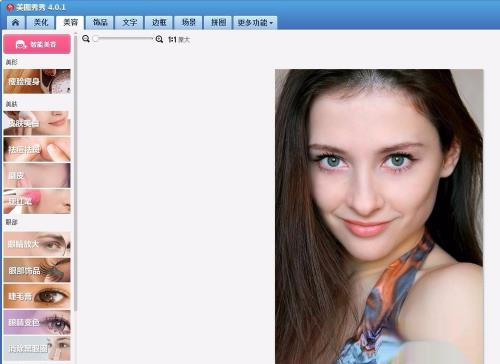This screenshot has width=500, height=364.
Task: Open the Home tab icon
Action: (15, 23)
